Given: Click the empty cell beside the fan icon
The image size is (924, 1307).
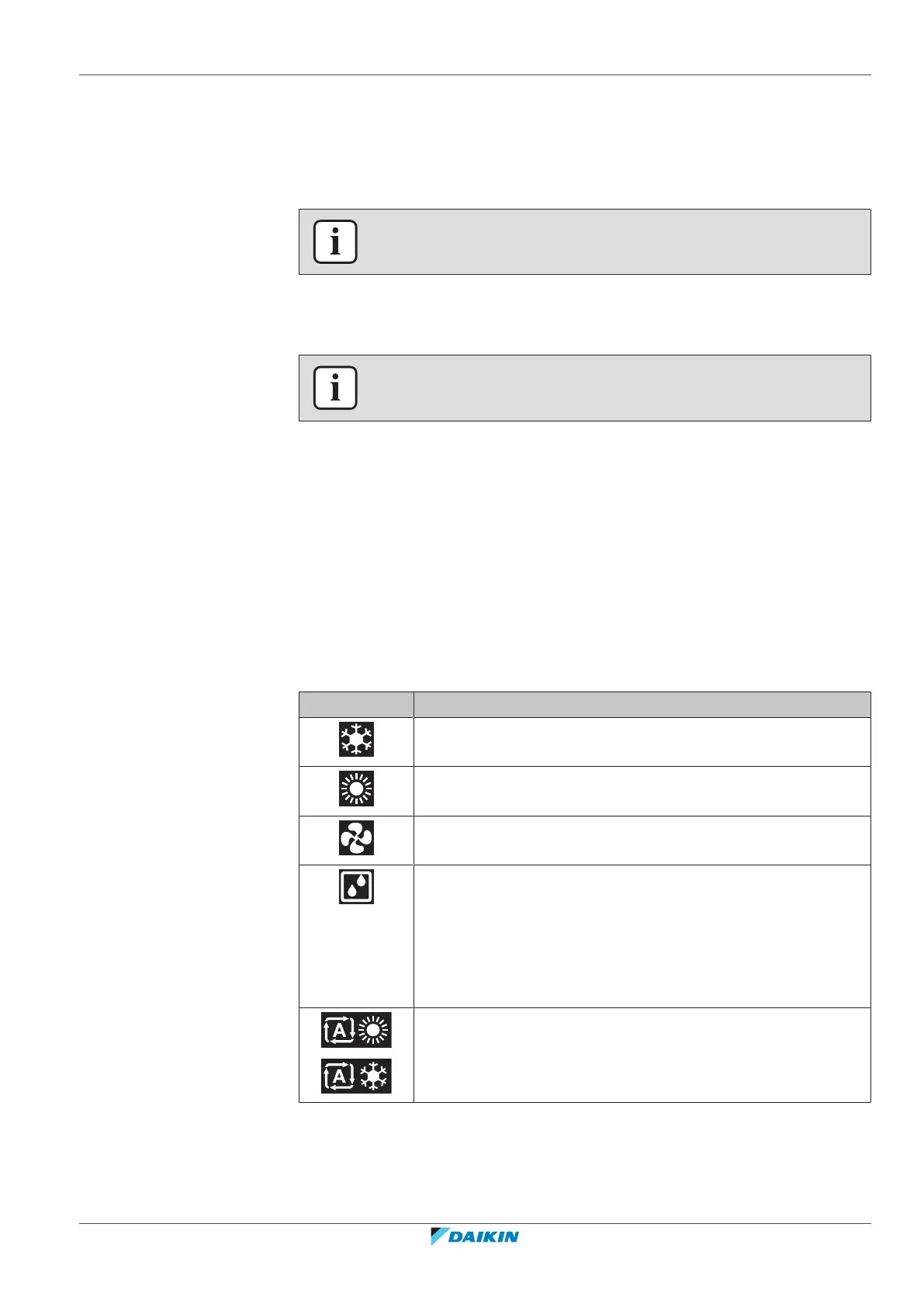Looking at the screenshot, I should 642,841.
